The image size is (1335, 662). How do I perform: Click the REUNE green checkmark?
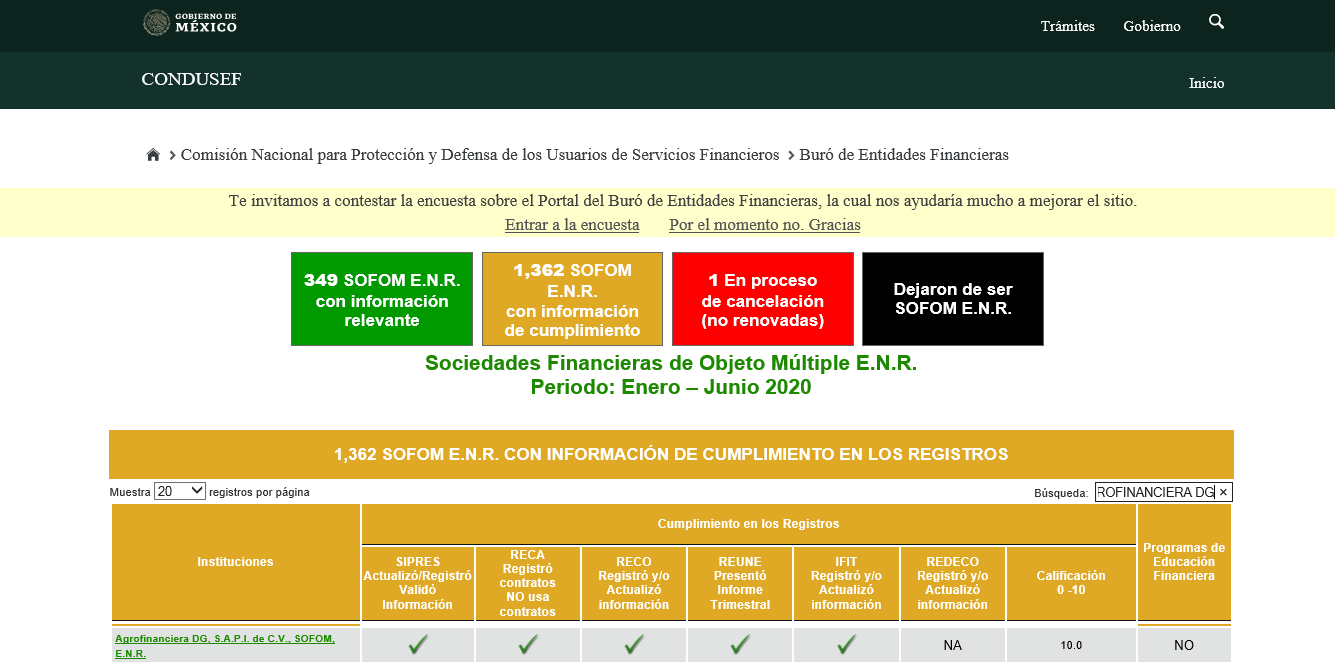740,645
